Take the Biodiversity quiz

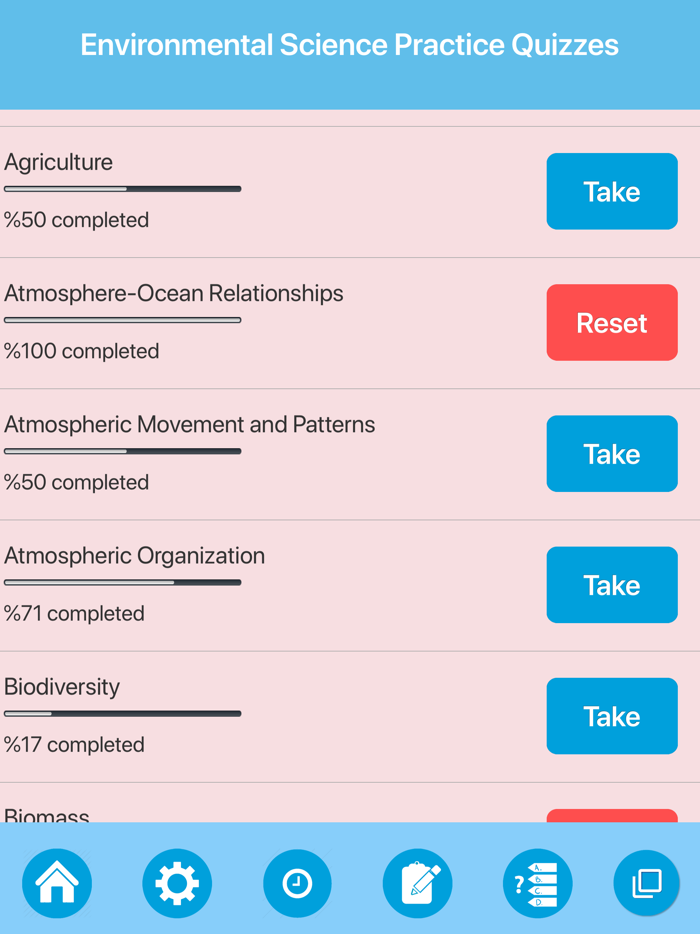[612, 716]
